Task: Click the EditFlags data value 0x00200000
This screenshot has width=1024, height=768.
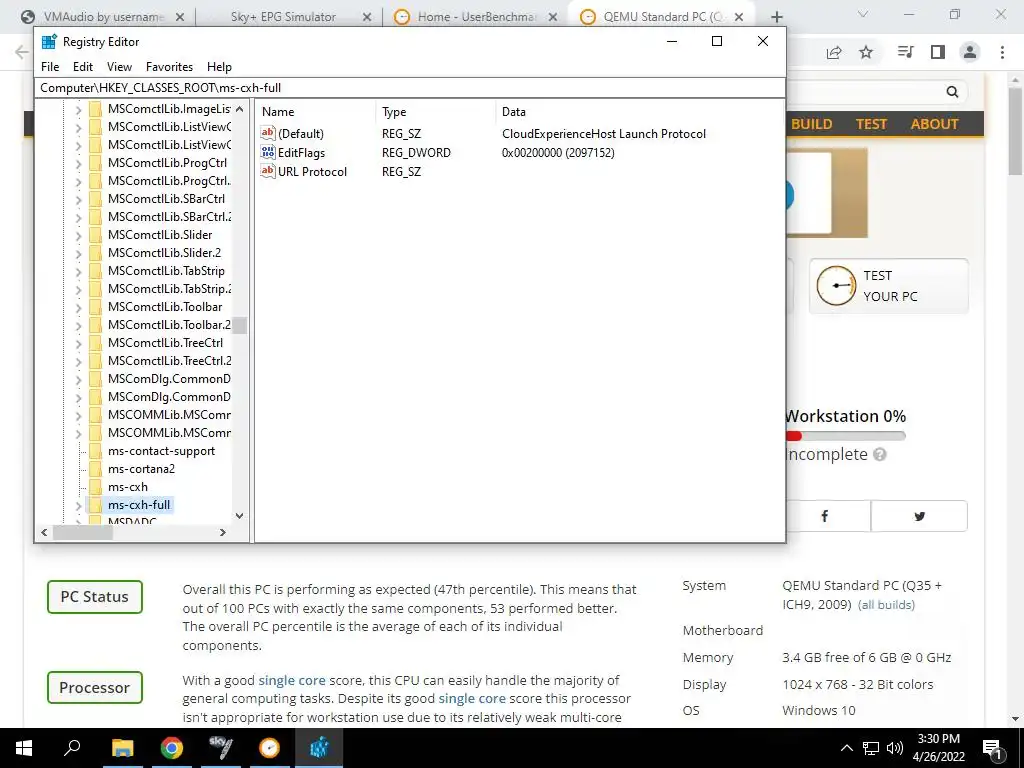Action: [558, 152]
